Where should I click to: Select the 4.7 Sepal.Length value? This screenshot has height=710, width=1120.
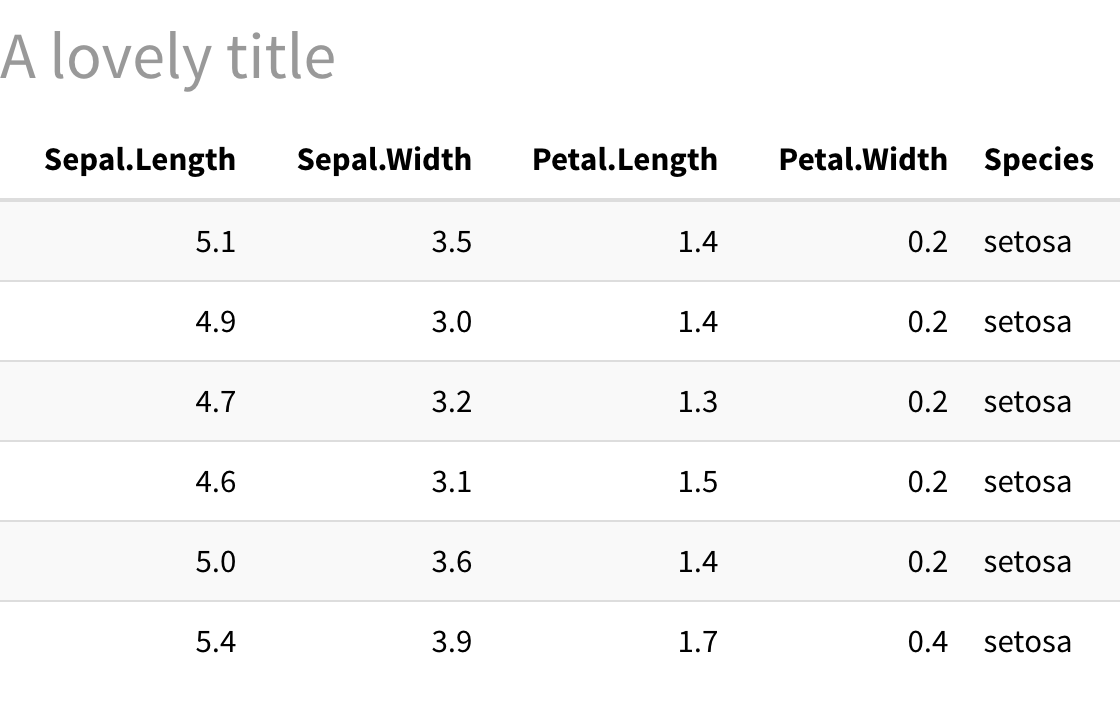(215, 402)
